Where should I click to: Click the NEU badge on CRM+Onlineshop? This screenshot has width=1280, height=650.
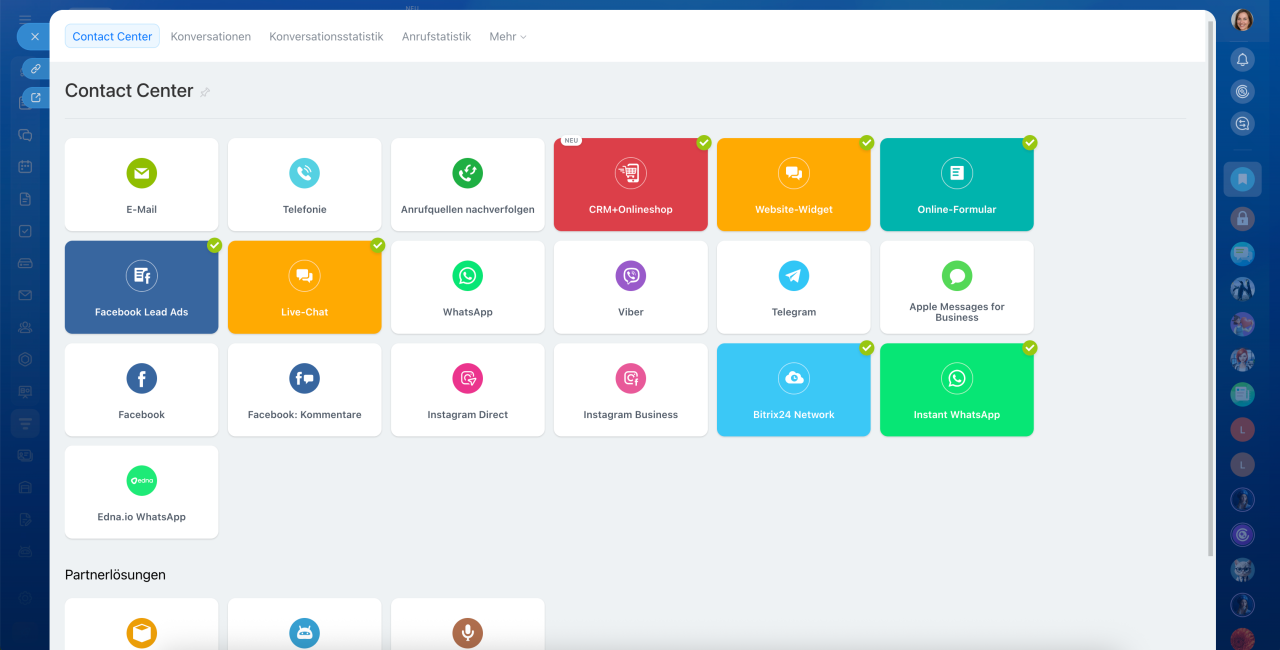571,141
